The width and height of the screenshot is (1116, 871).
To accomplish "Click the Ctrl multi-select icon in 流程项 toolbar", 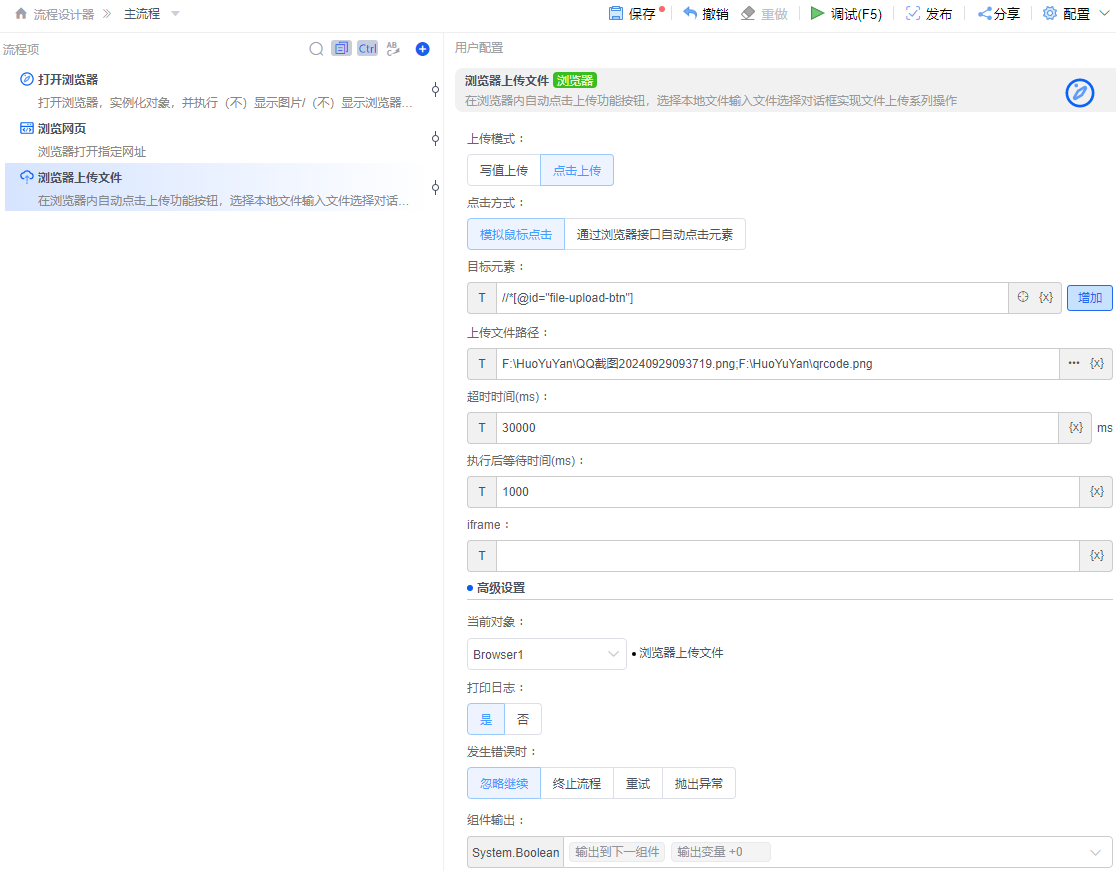I will 366,48.
